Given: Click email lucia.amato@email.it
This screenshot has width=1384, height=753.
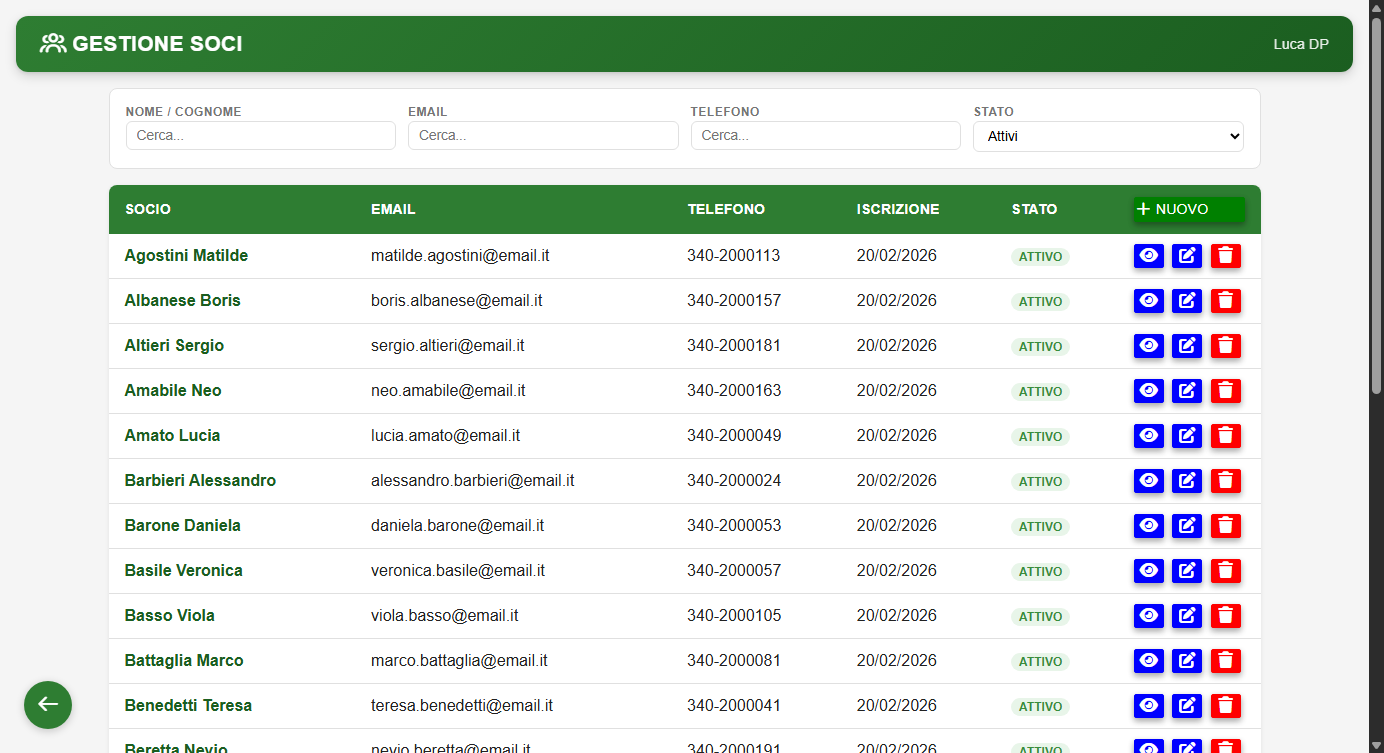Looking at the screenshot, I should (445, 436).
